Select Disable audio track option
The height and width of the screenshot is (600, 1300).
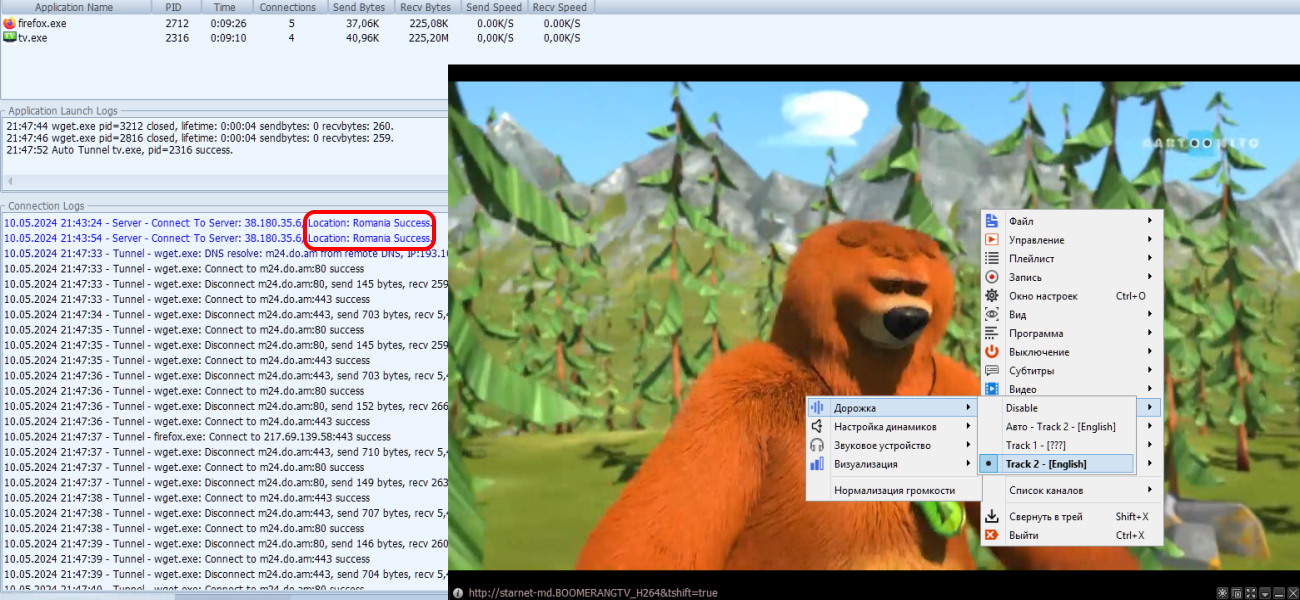point(1057,408)
